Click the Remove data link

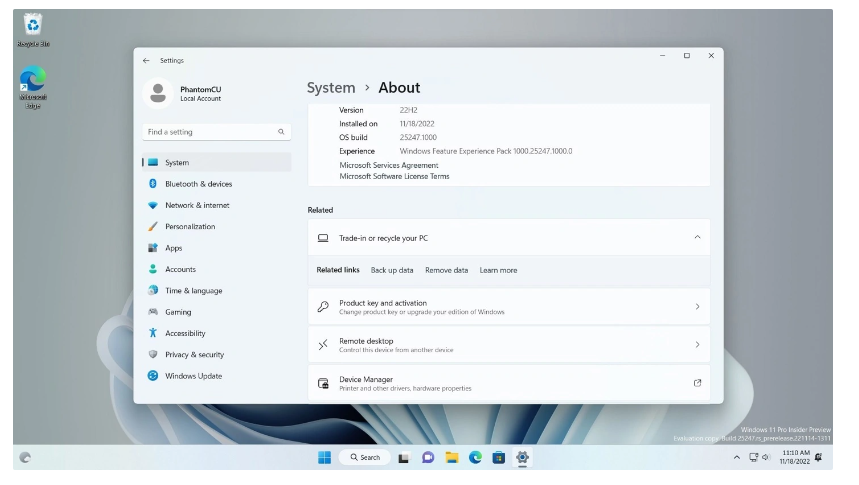tap(446, 271)
